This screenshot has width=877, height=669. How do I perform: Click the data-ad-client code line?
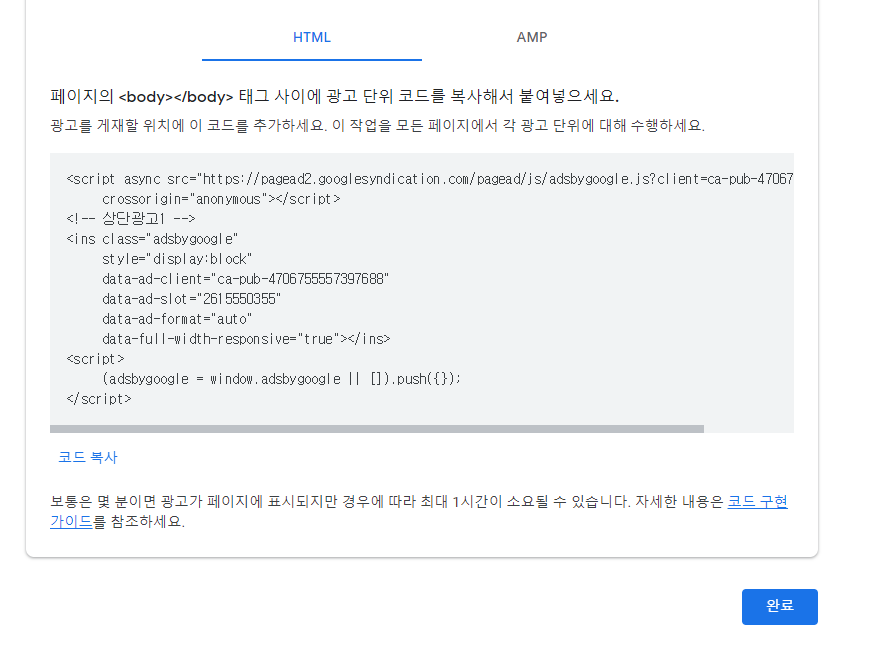pyautogui.click(x=246, y=279)
